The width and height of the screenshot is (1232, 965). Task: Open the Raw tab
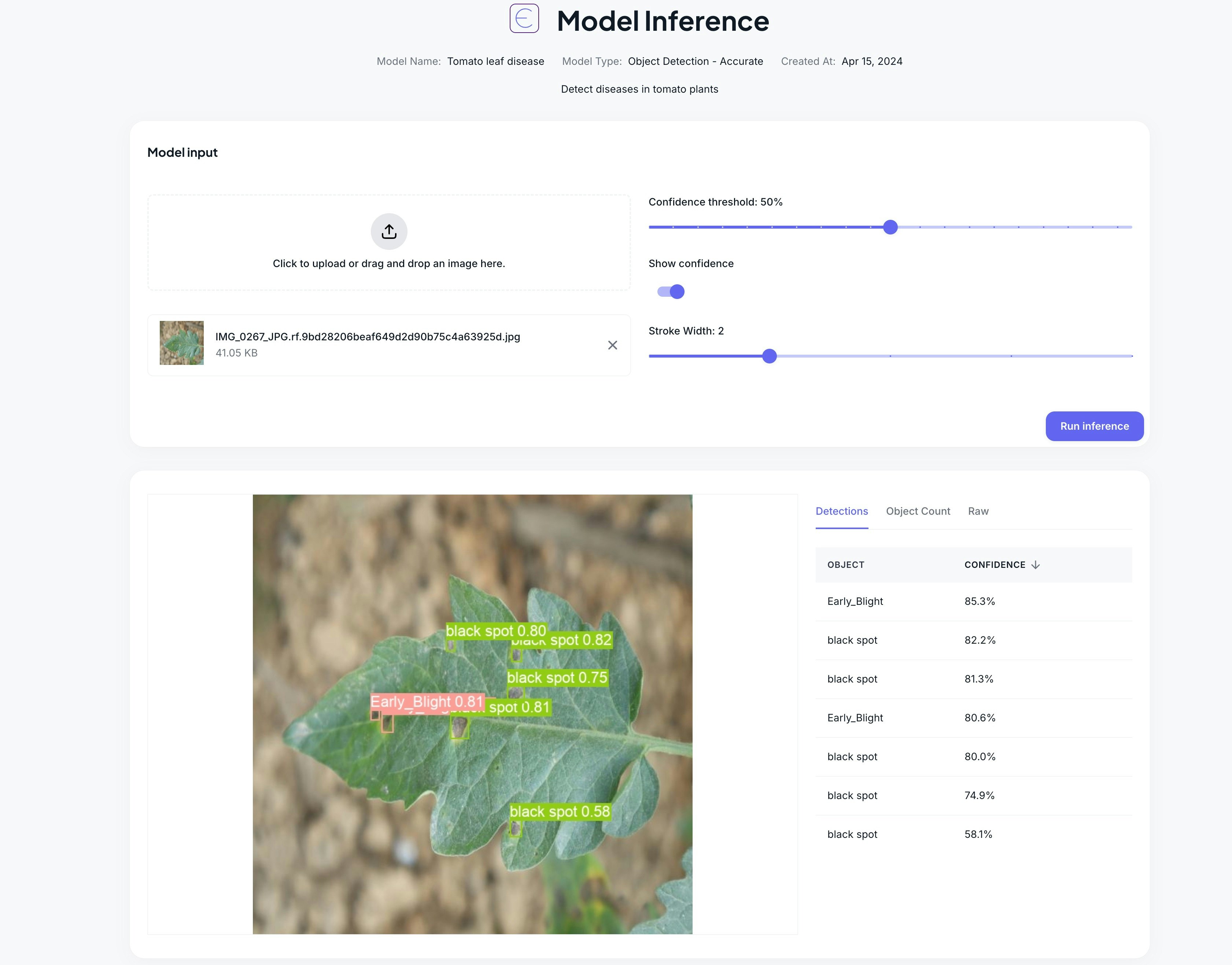(978, 511)
